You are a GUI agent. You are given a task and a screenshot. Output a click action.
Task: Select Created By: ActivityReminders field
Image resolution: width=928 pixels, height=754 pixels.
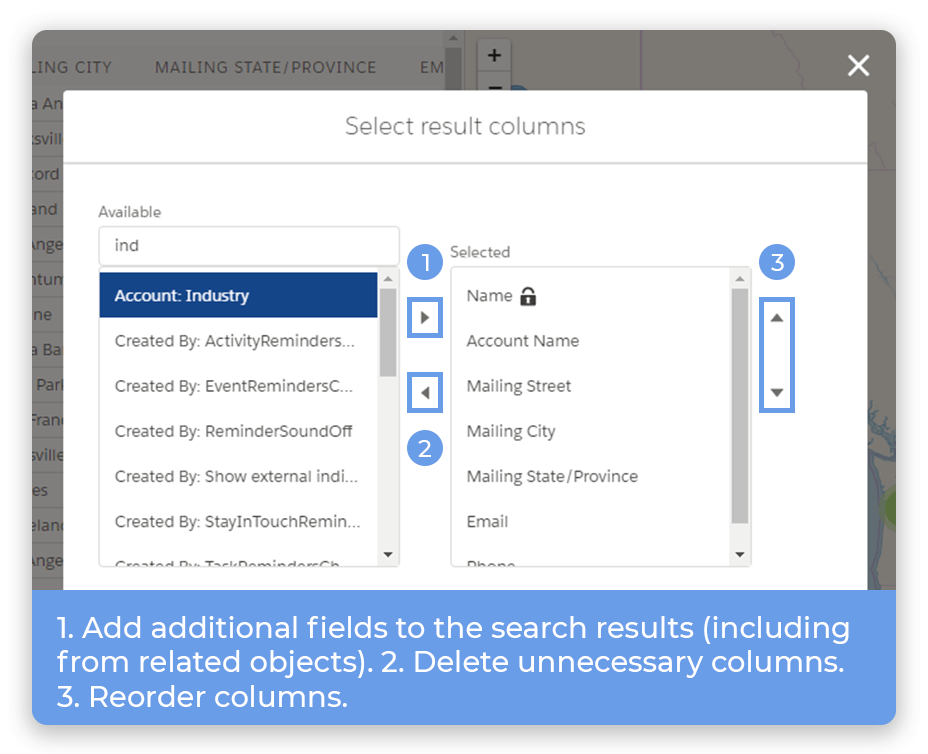pos(238,341)
